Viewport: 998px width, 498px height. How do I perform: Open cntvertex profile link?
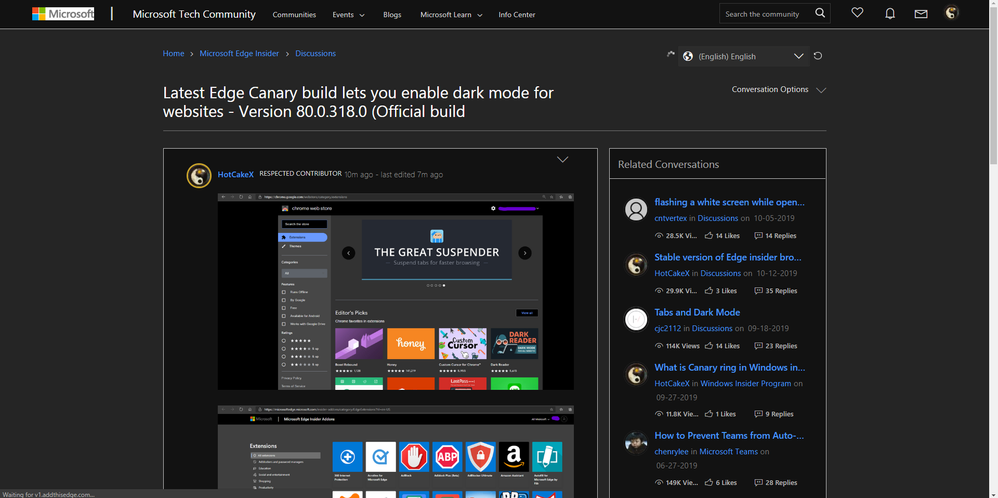(x=670, y=218)
